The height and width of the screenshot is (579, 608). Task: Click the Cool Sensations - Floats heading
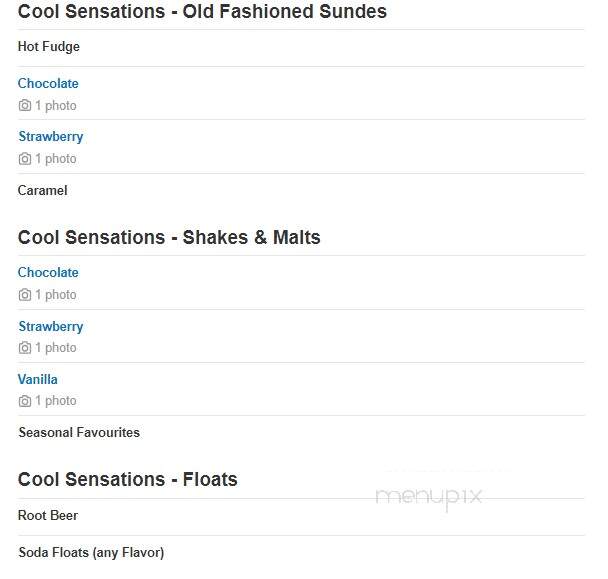pyautogui.click(x=128, y=479)
